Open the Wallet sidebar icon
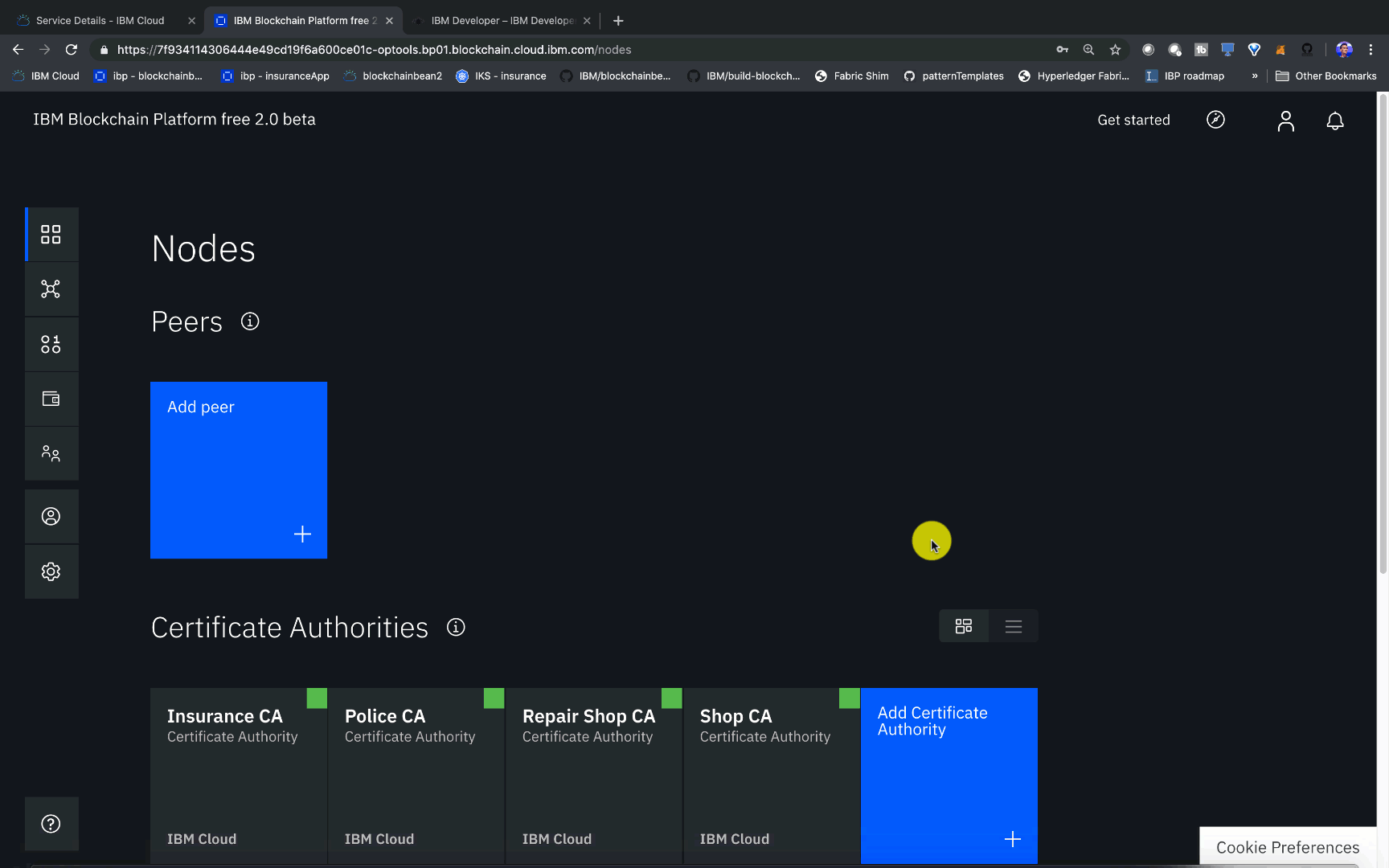 [51, 399]
